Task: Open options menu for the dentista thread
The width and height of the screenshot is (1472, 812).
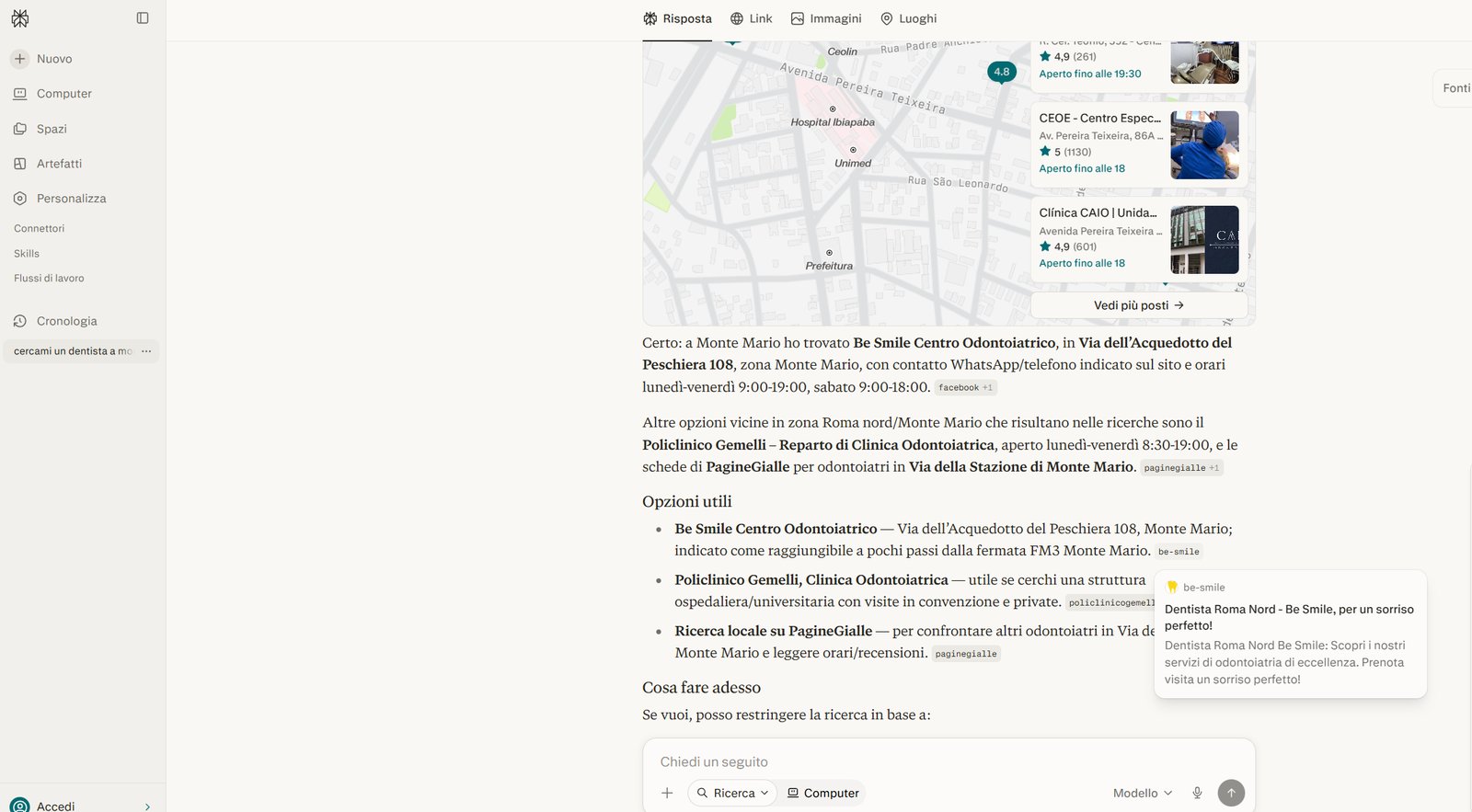Action: coord(146,351)
